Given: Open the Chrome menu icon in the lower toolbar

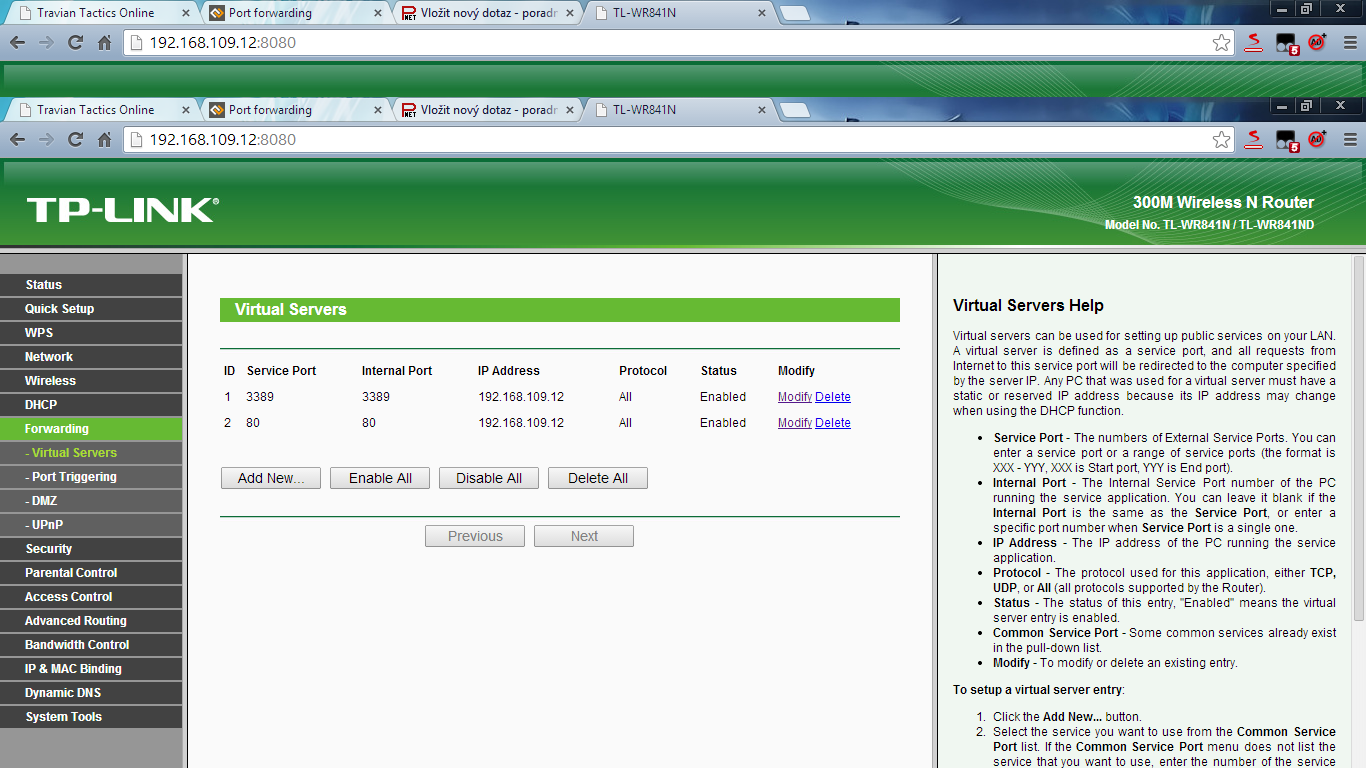Looking at the screenshot, I should coord(1350,140).
